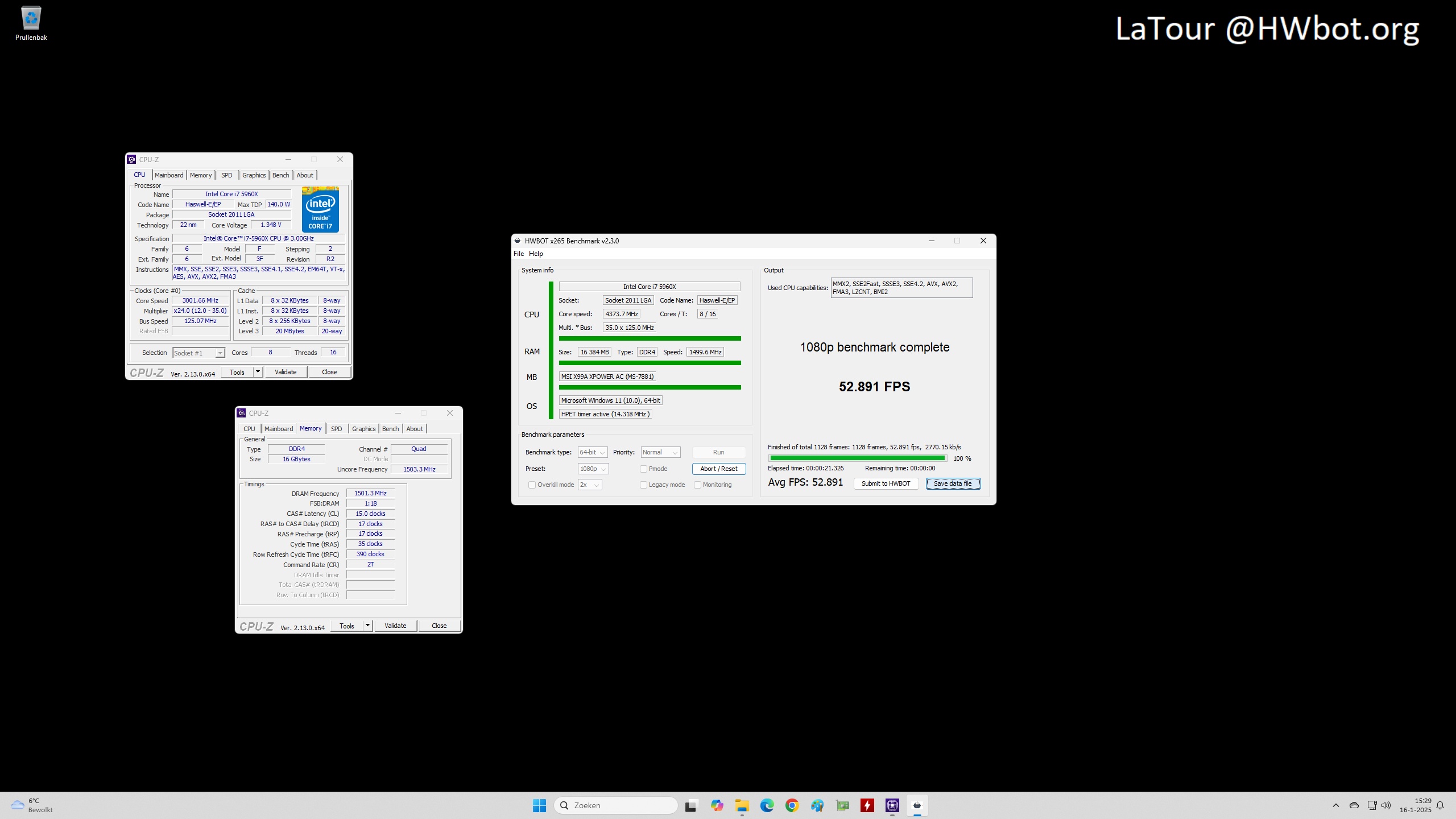Screen dimensions: 1456x819
Task: Switch to CPU tab in Memory CPU-Z window
Action: pyautogui.click(x=249, y=429)
